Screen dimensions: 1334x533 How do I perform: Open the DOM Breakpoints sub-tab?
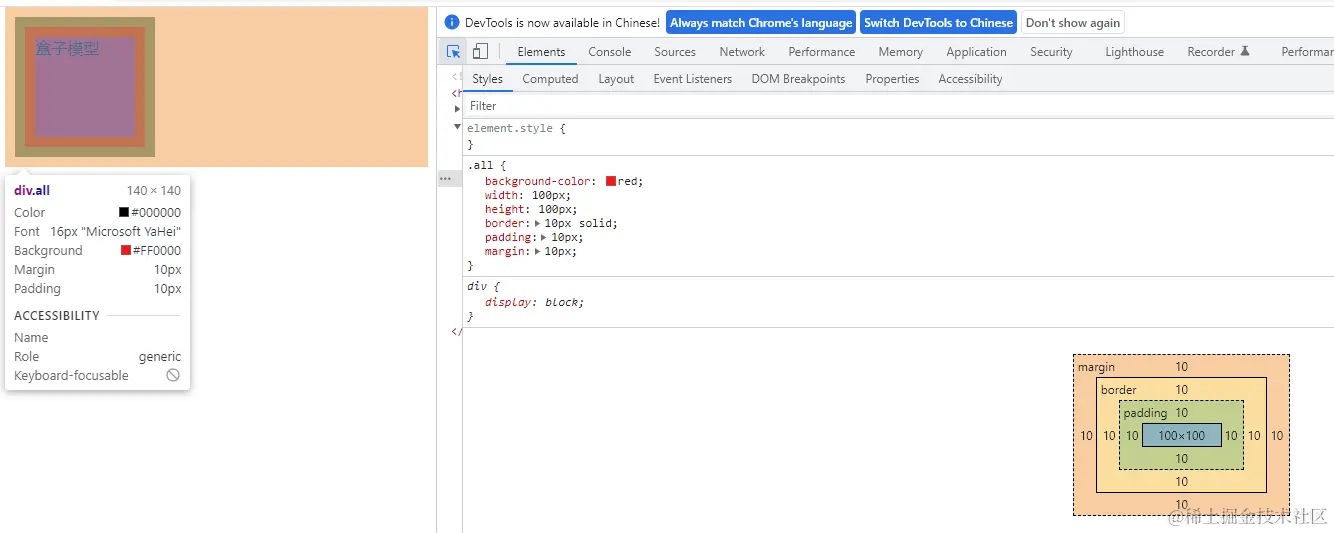pos(798,79)
